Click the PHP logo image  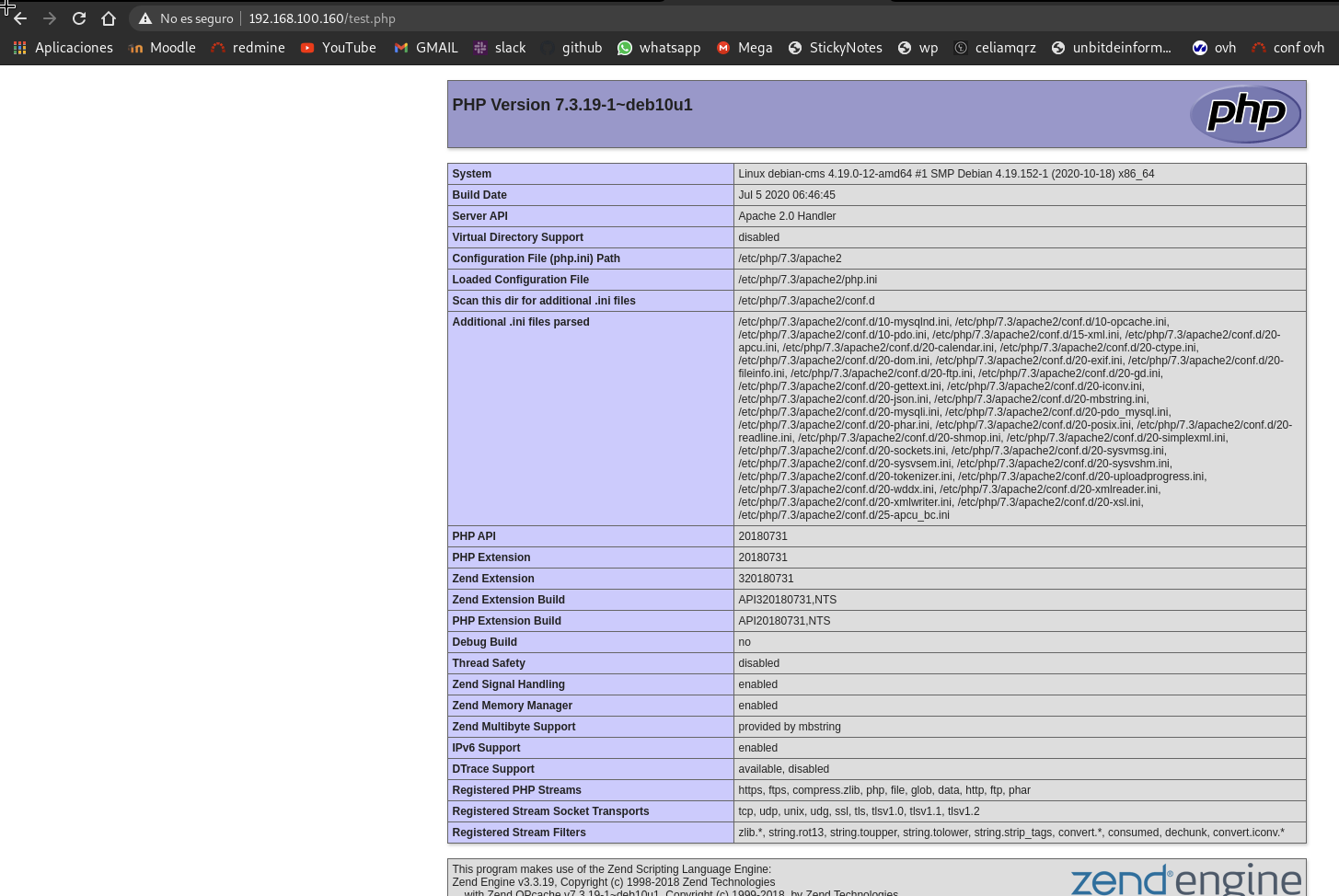(x=1245, y=114)
